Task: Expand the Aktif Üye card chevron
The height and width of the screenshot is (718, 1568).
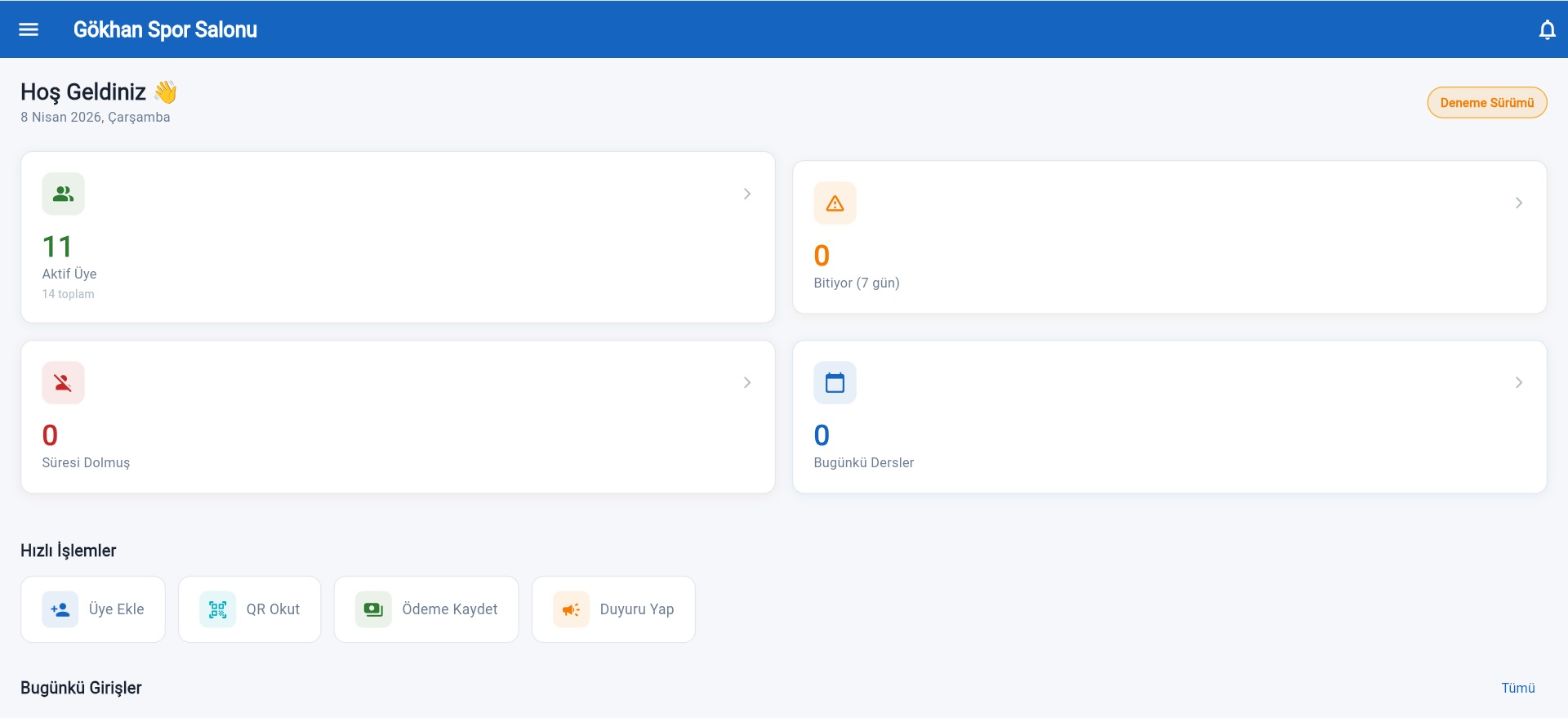Action: click(x=746, y=194)
